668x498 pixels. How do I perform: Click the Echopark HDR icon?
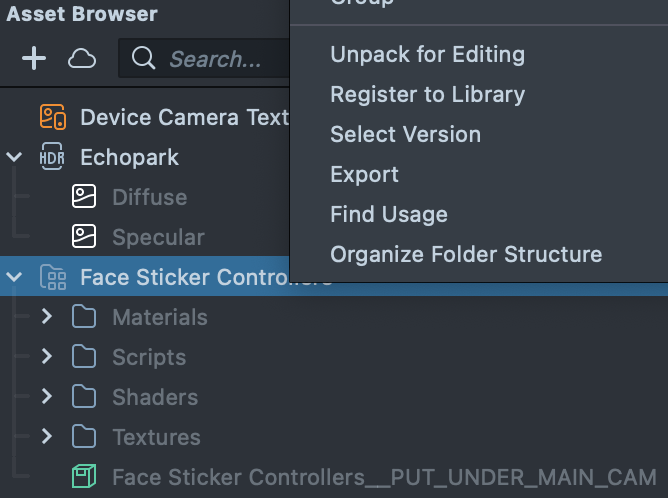click(x=52, y=157)
